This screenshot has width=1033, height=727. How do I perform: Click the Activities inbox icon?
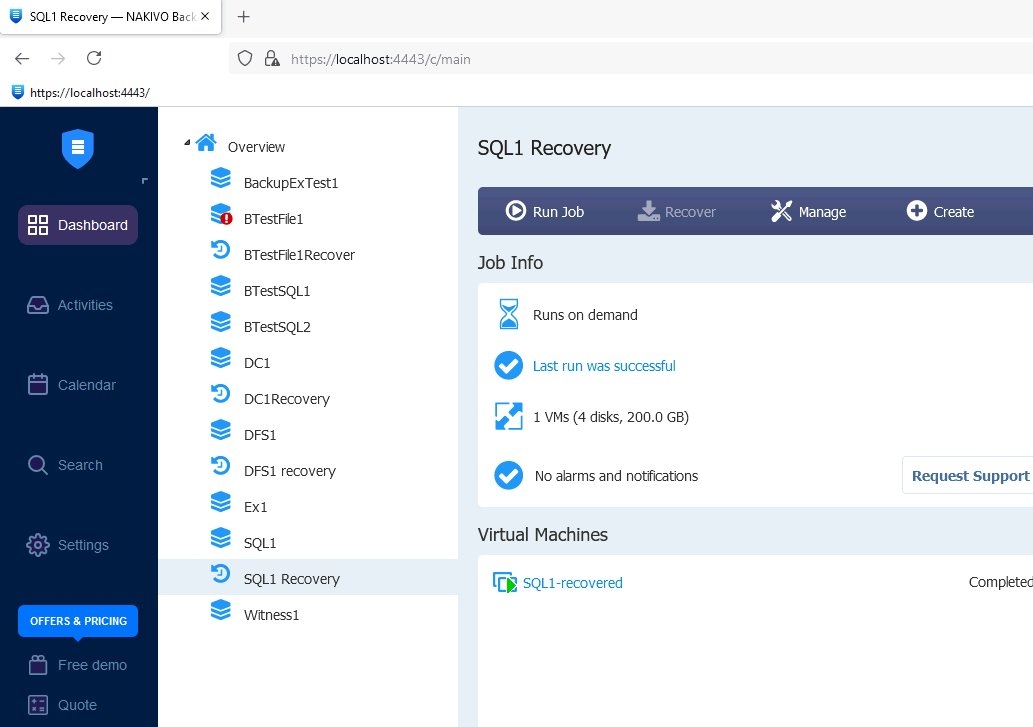pyautogui.click(x=38, y=305)
